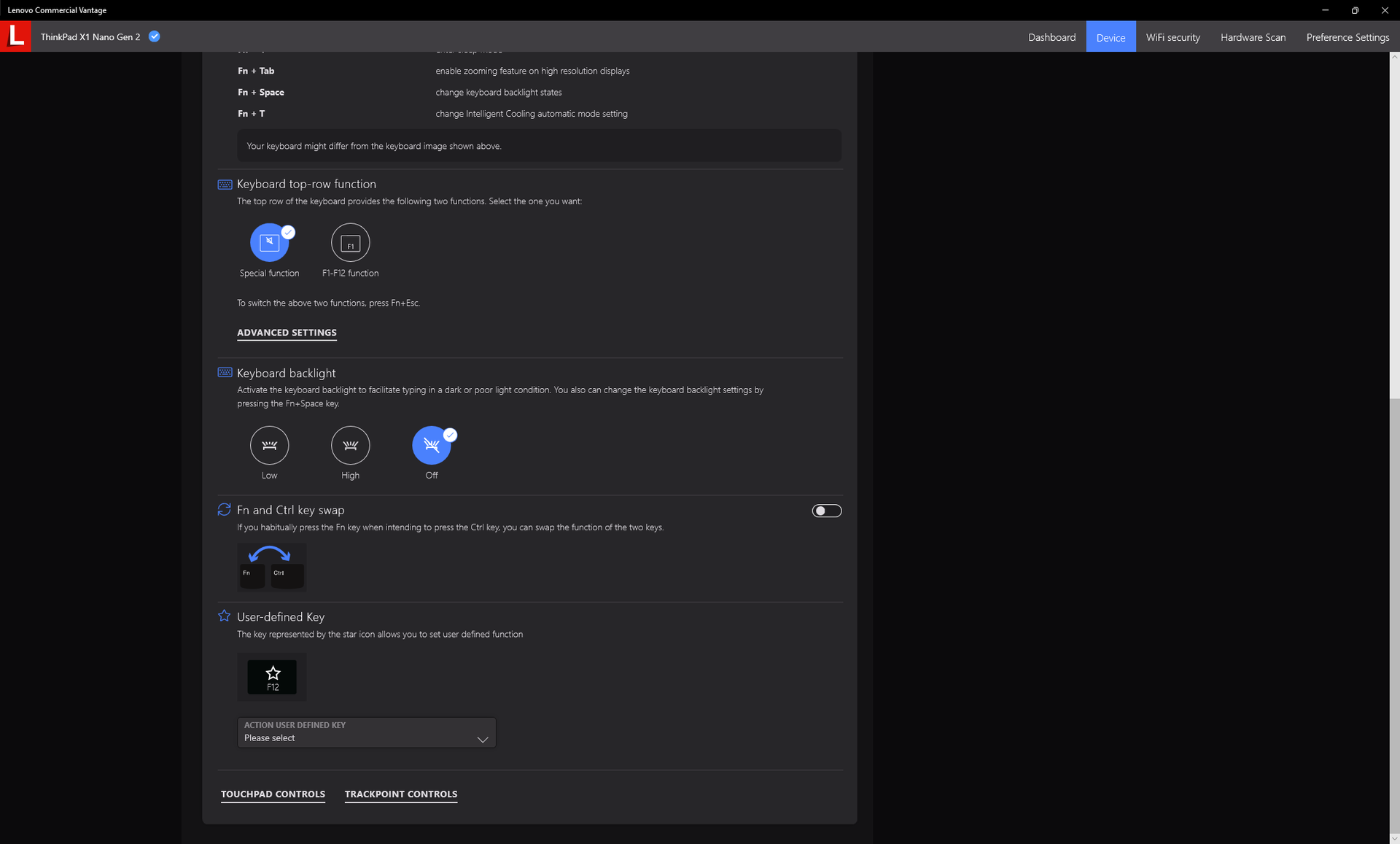Click the F12 star key image
Screen dimensions: 1400x844
272,677
